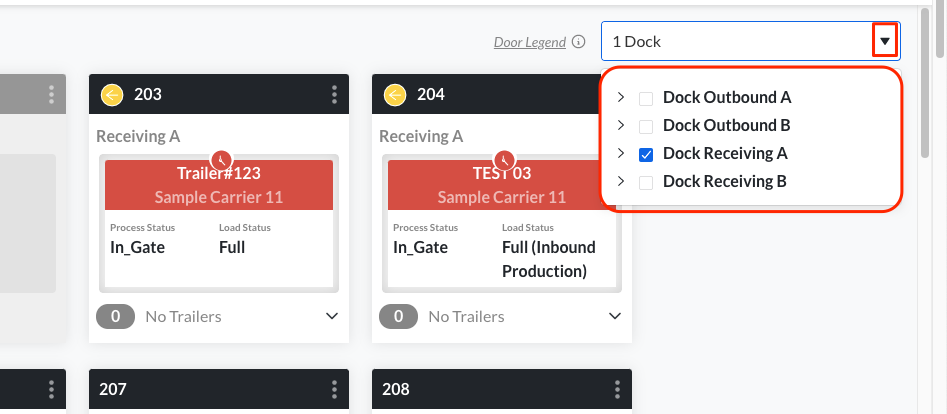Uncheck the Dock Receiving A checkbox
Screen dimensions: 947x414
pos(646,154)
